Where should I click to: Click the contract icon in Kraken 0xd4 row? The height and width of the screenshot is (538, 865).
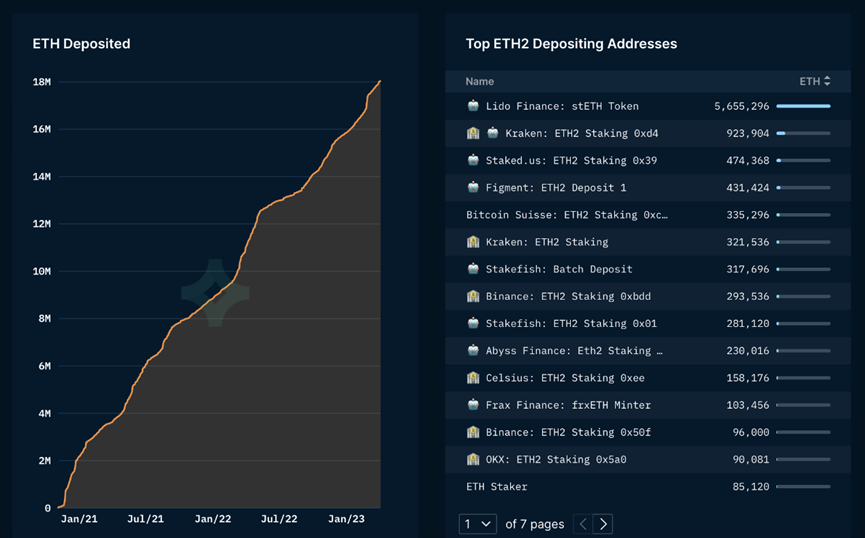tap(493, 133)
